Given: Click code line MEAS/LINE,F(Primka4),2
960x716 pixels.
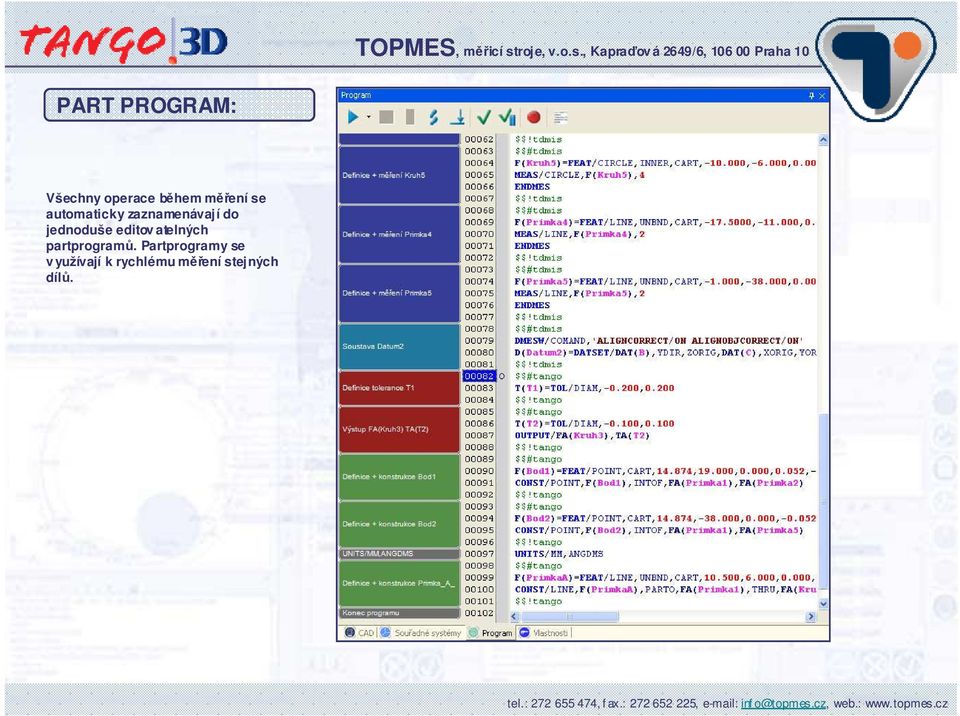Looking at the screenshot, I should pos(580,234).
